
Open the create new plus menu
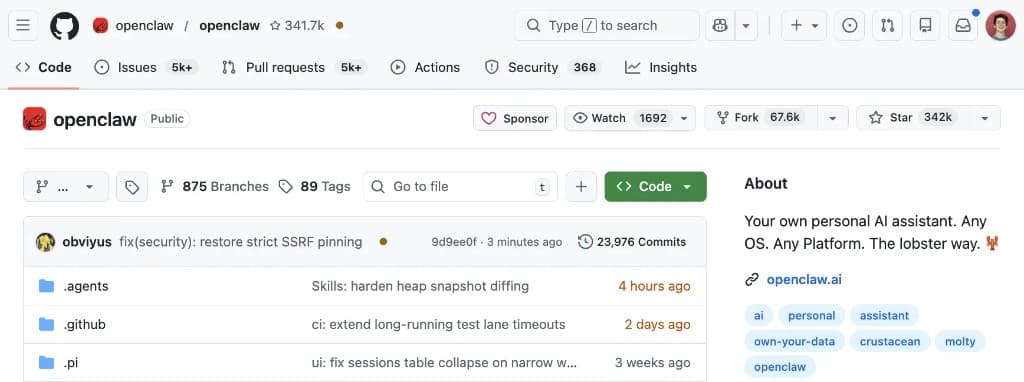point(804,25)
